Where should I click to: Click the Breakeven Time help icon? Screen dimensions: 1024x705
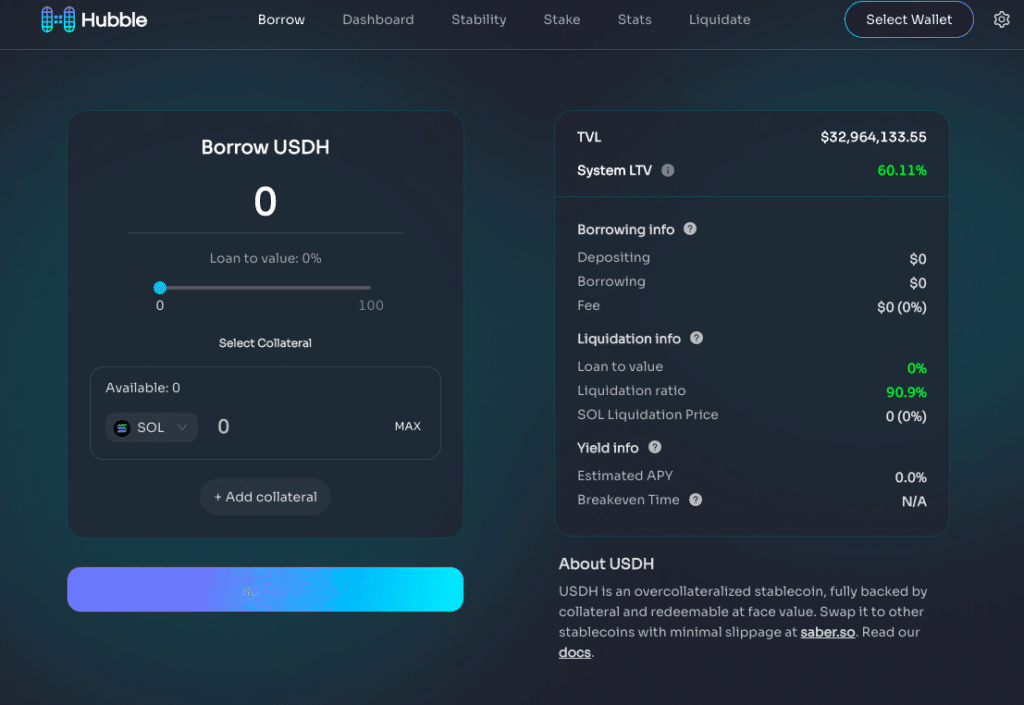[x=696, y=500]
